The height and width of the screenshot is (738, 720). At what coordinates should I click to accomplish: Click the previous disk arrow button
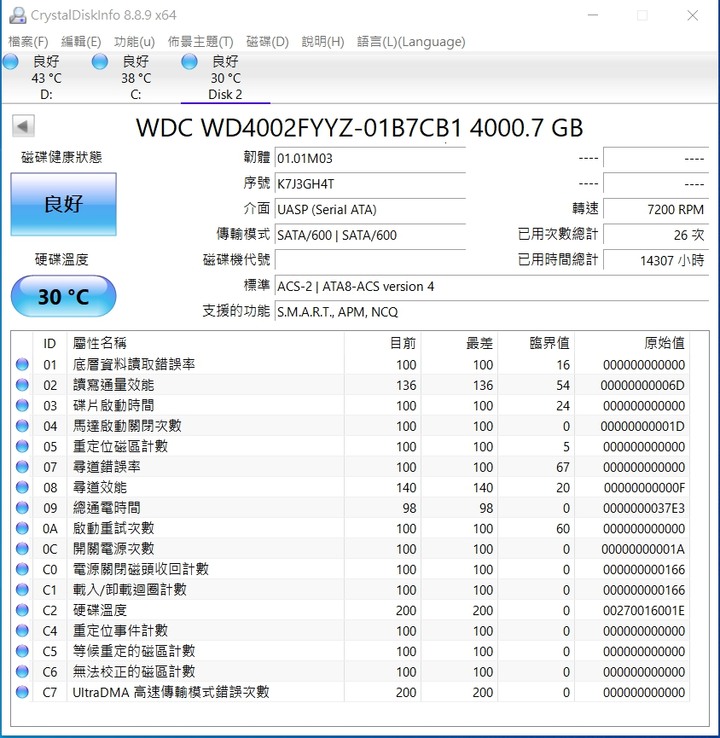(23, 126)
